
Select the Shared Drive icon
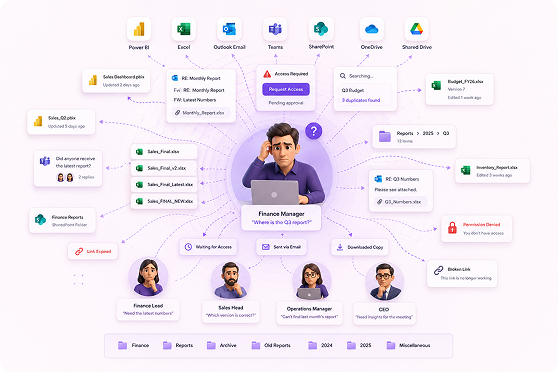point(416,29)
